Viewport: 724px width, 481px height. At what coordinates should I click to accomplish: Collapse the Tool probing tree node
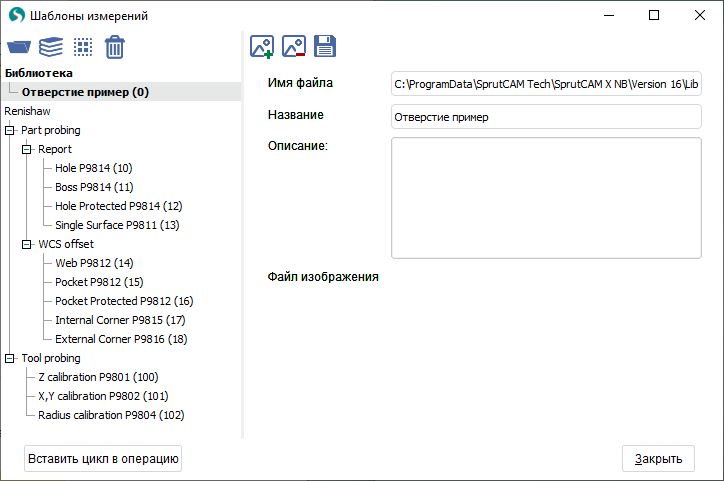(10, 358)
